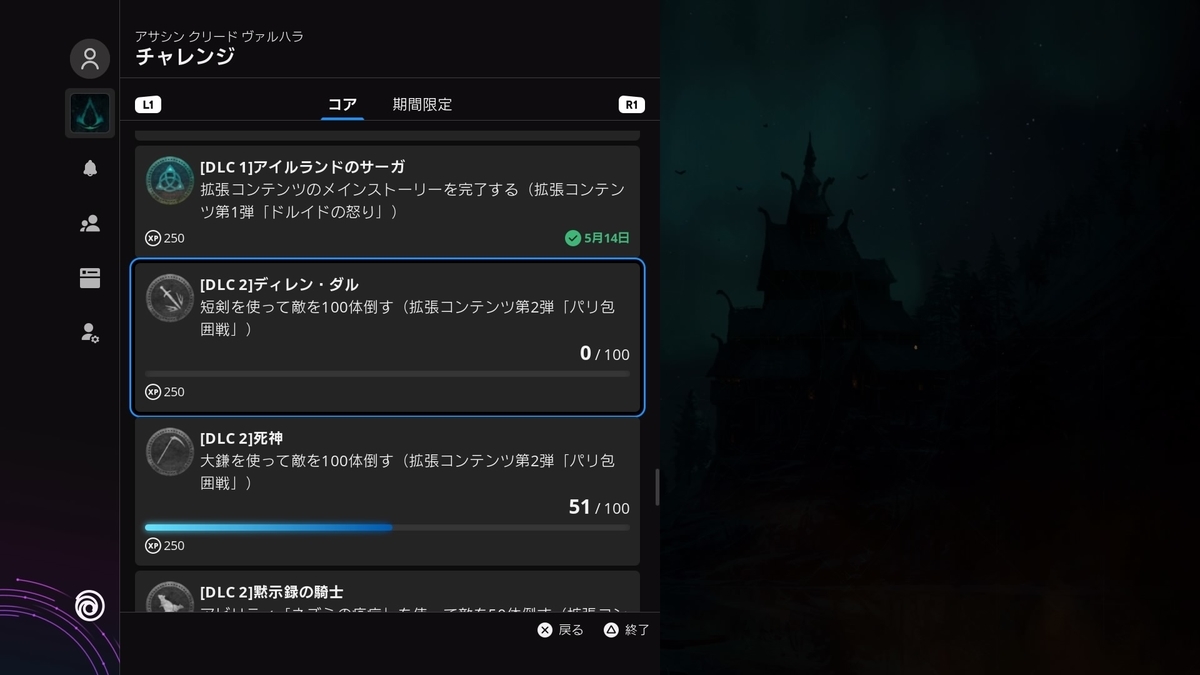
Task: Click the 250 XP value in 死神 card
Action: pyautogui.click(x=174, y=546)
